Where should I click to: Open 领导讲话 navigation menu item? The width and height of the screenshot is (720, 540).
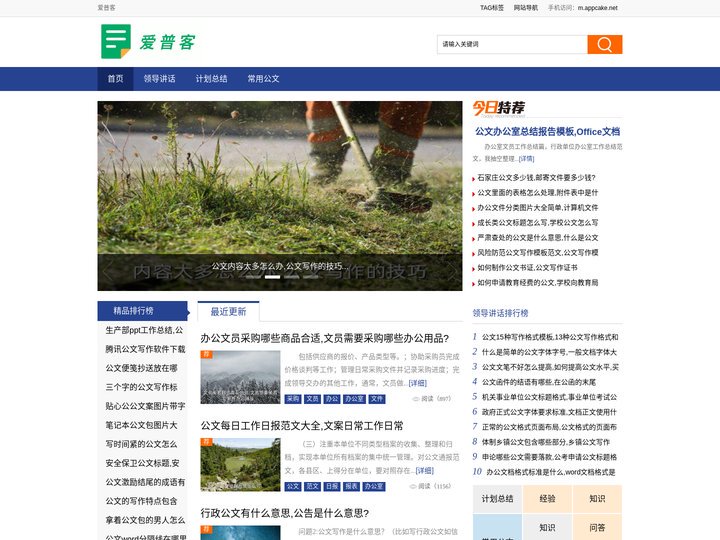[x=159, y=79]
